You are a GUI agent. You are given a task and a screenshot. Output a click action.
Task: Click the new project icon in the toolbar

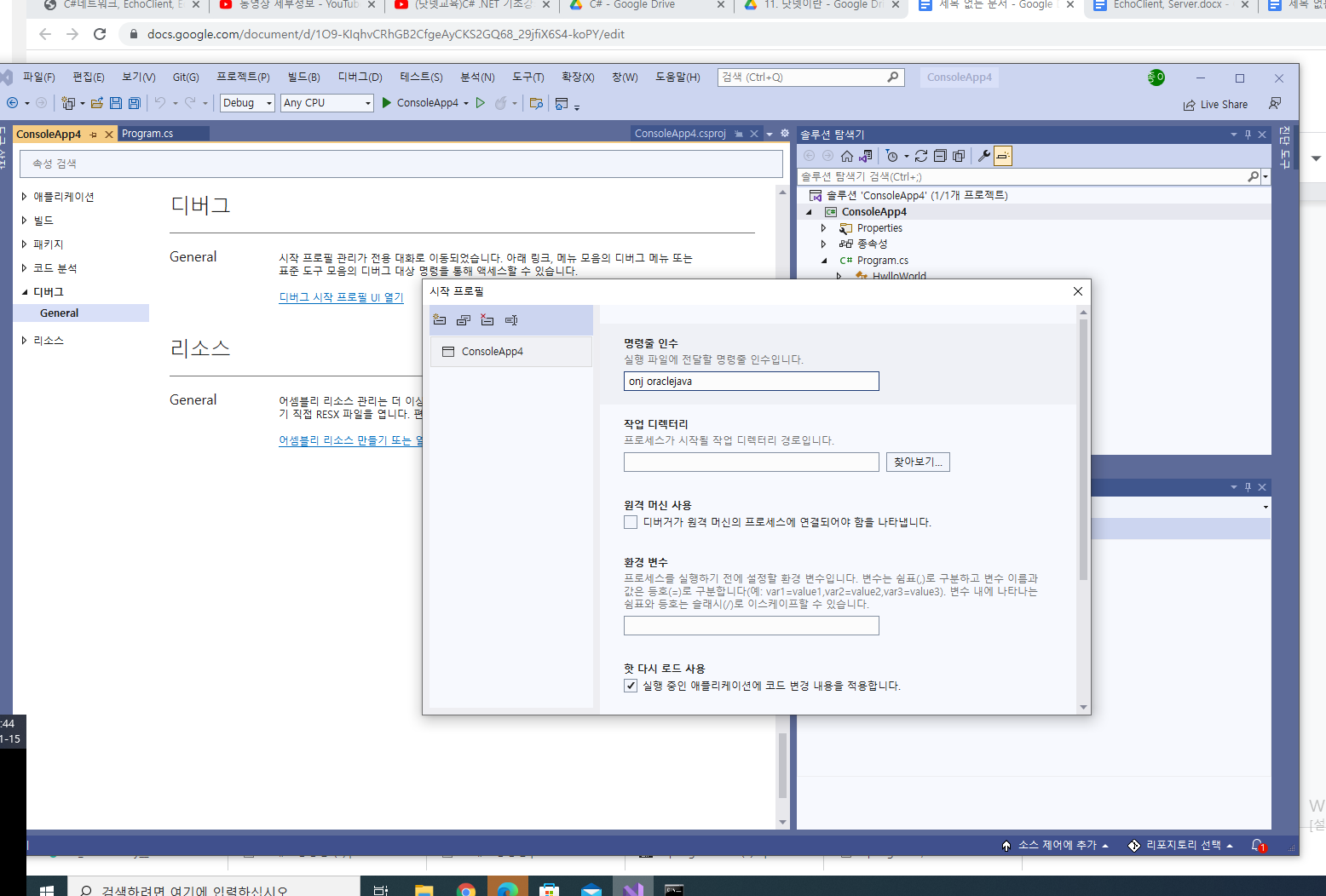click(x=68, y=103)
